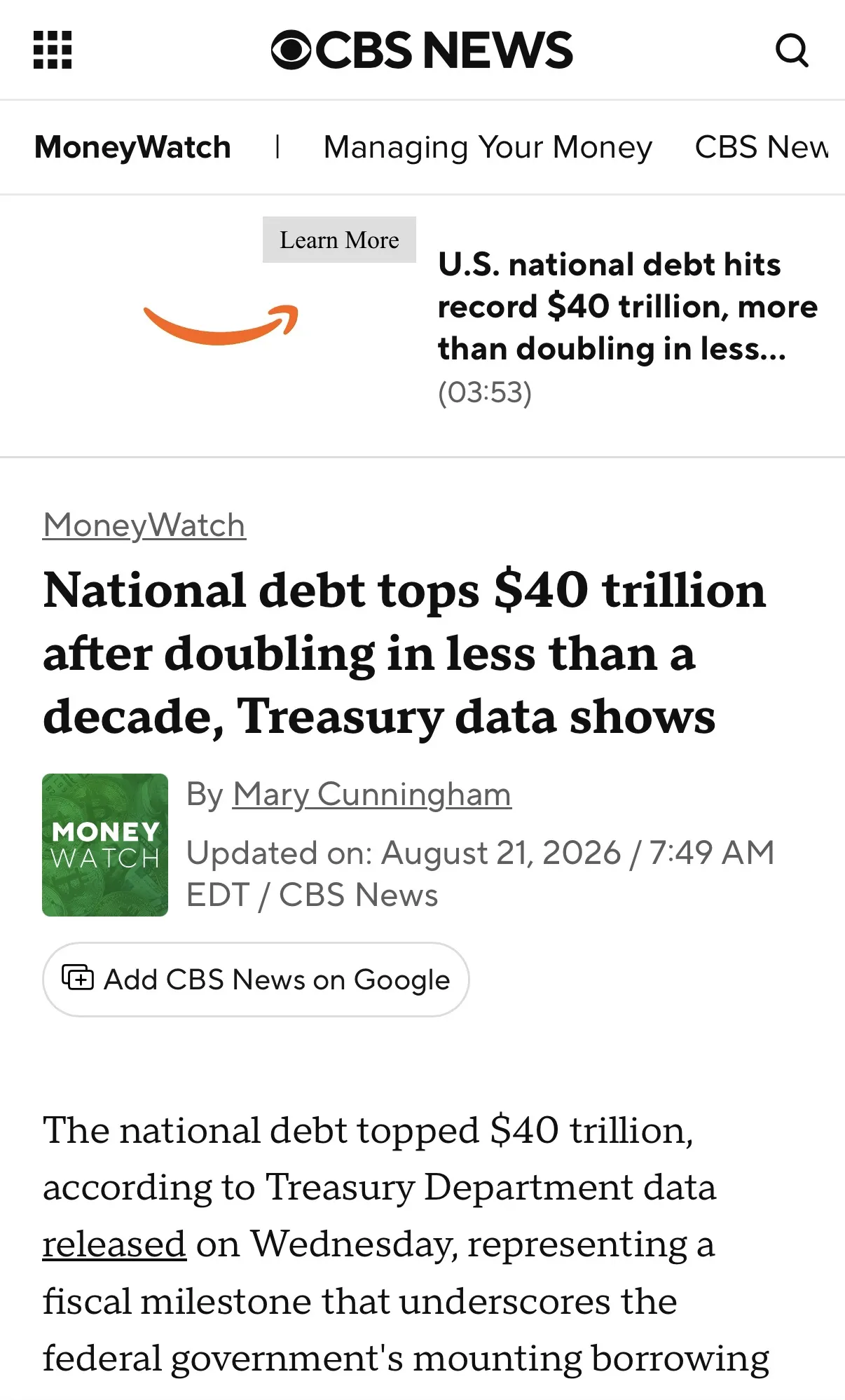Click the MoneyWatch green logo thumbnail

[x=105, y=845]
